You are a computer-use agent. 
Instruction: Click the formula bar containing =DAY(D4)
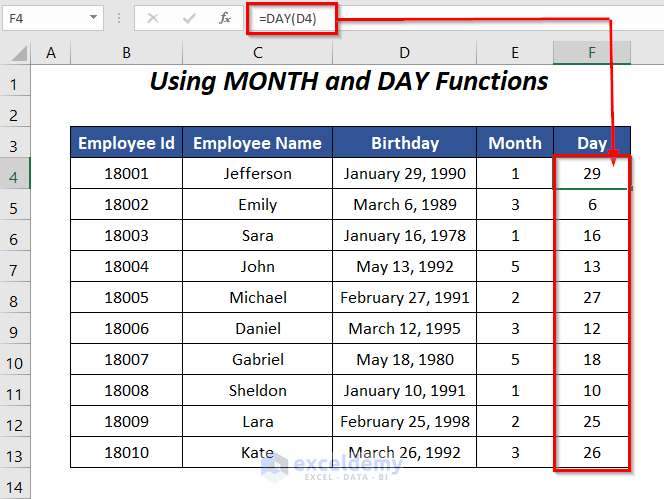(456, 18)
